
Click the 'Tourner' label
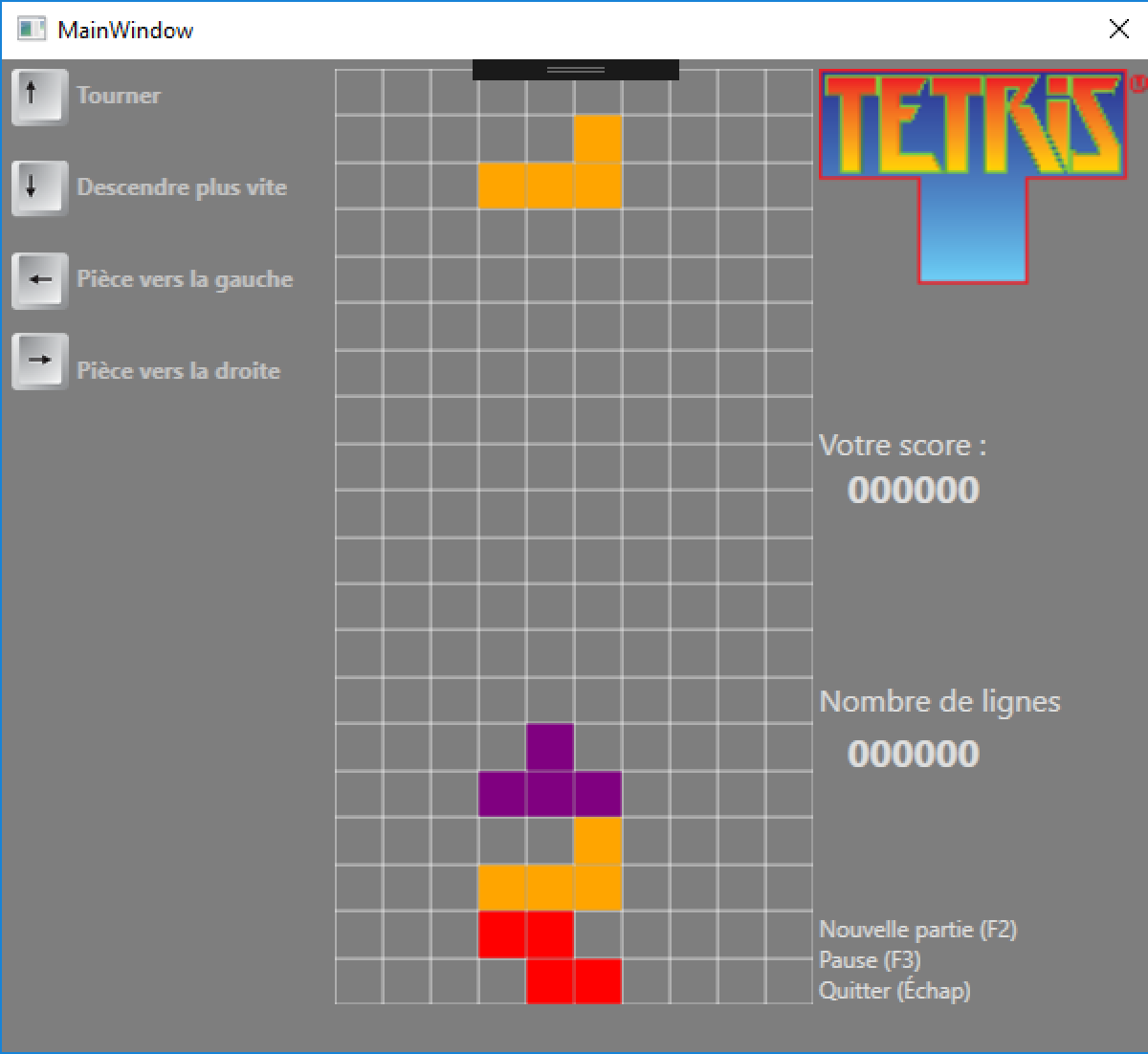[119, 96]
